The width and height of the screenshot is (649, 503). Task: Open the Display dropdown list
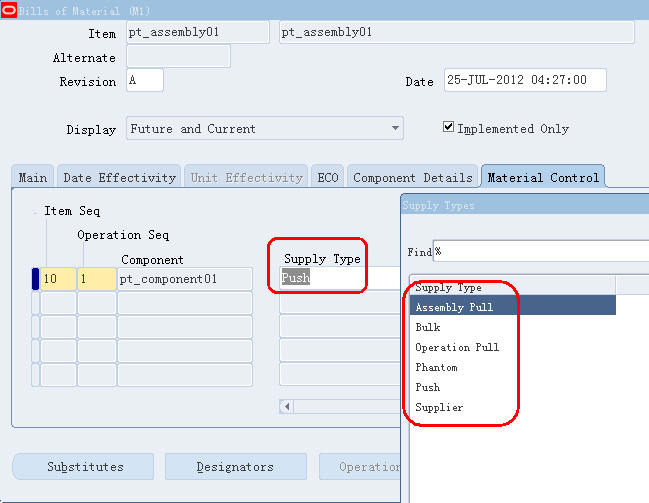pyautogui.click(x=395, y=128)
